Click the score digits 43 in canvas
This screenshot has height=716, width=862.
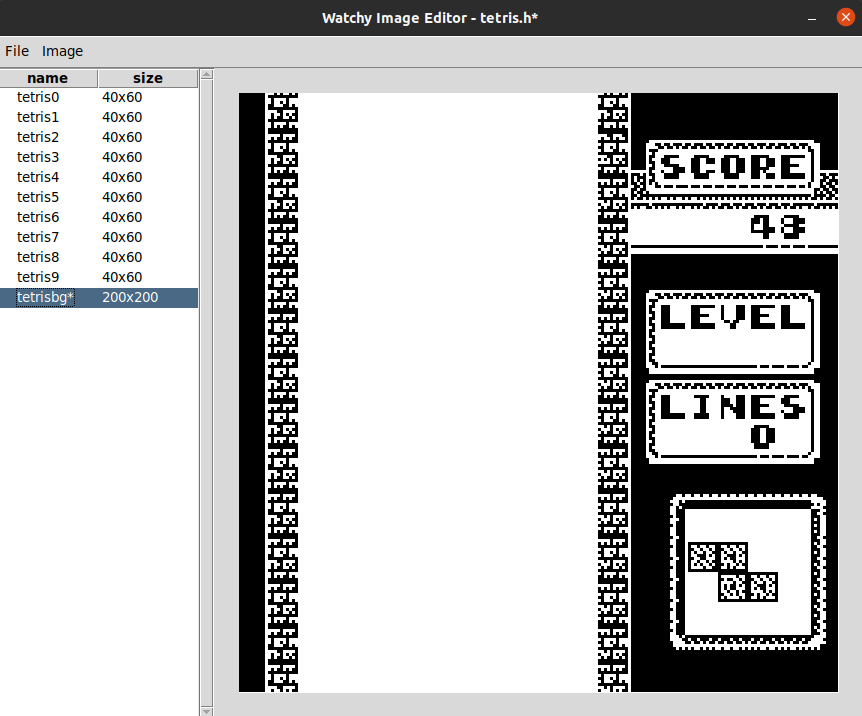point(778,226)
